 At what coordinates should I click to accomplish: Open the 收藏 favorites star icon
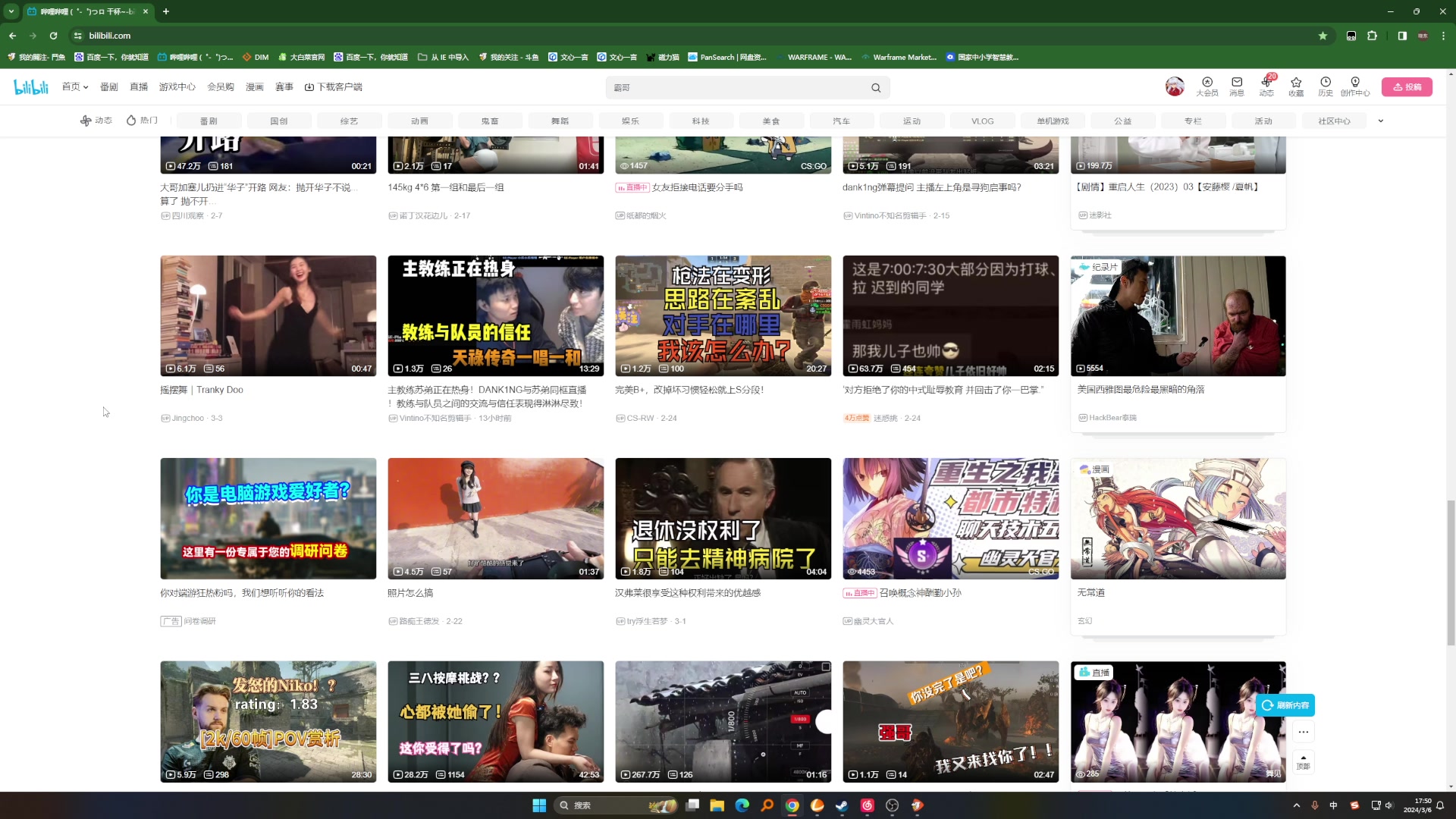(1296, 86)
